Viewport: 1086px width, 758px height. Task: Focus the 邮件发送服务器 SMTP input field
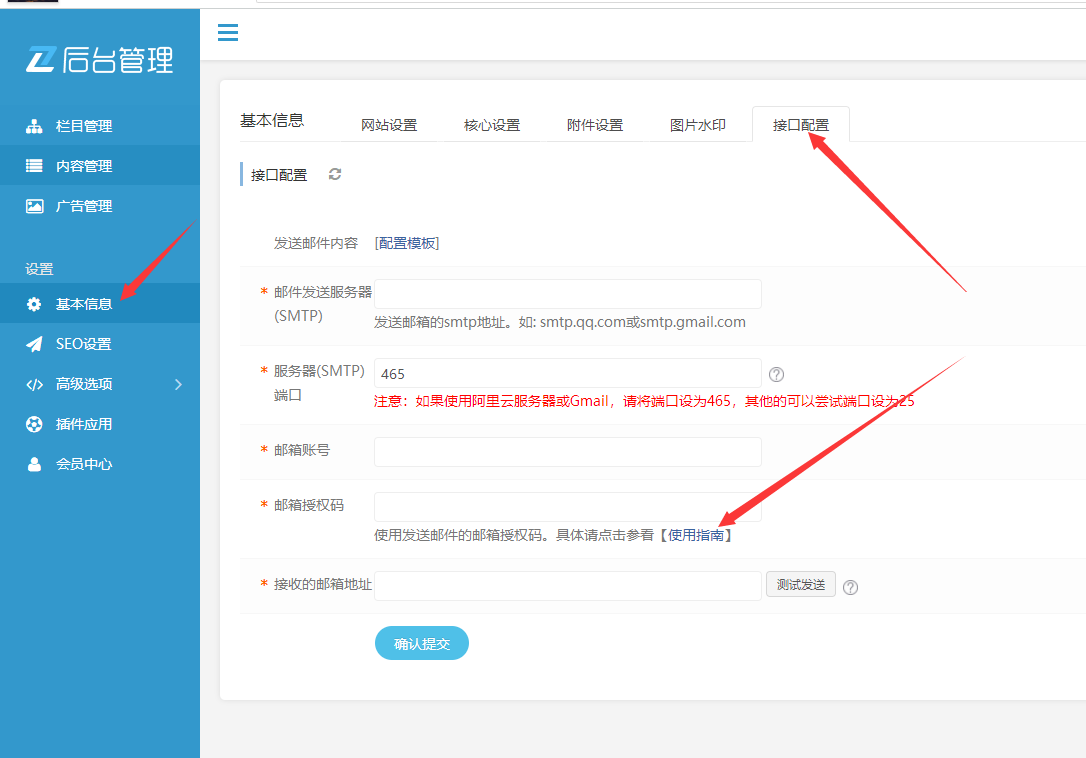(x=568, y=294)
